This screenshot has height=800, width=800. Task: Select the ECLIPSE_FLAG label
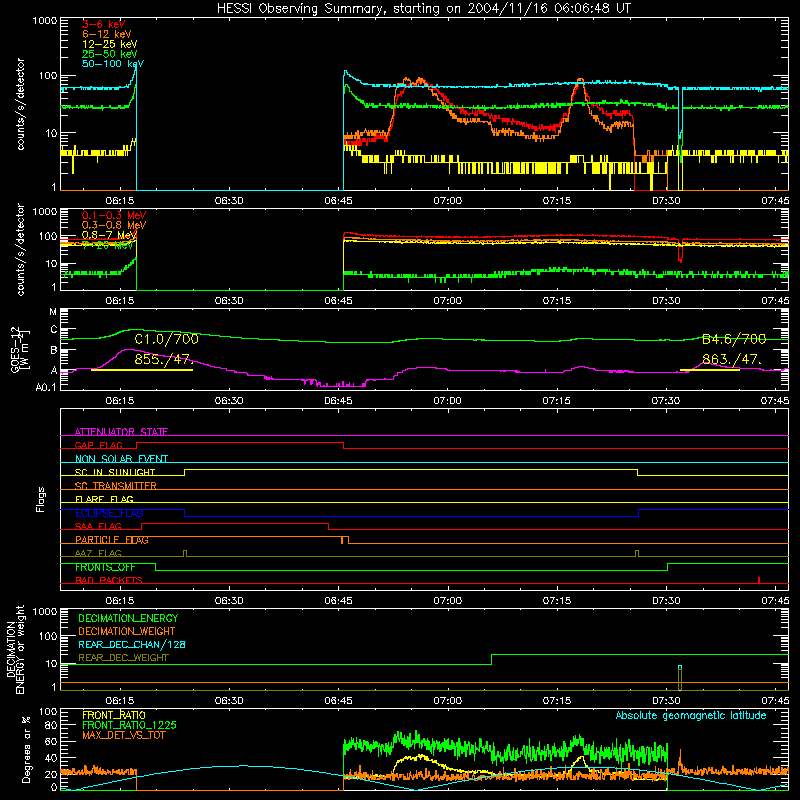point(110,513)
